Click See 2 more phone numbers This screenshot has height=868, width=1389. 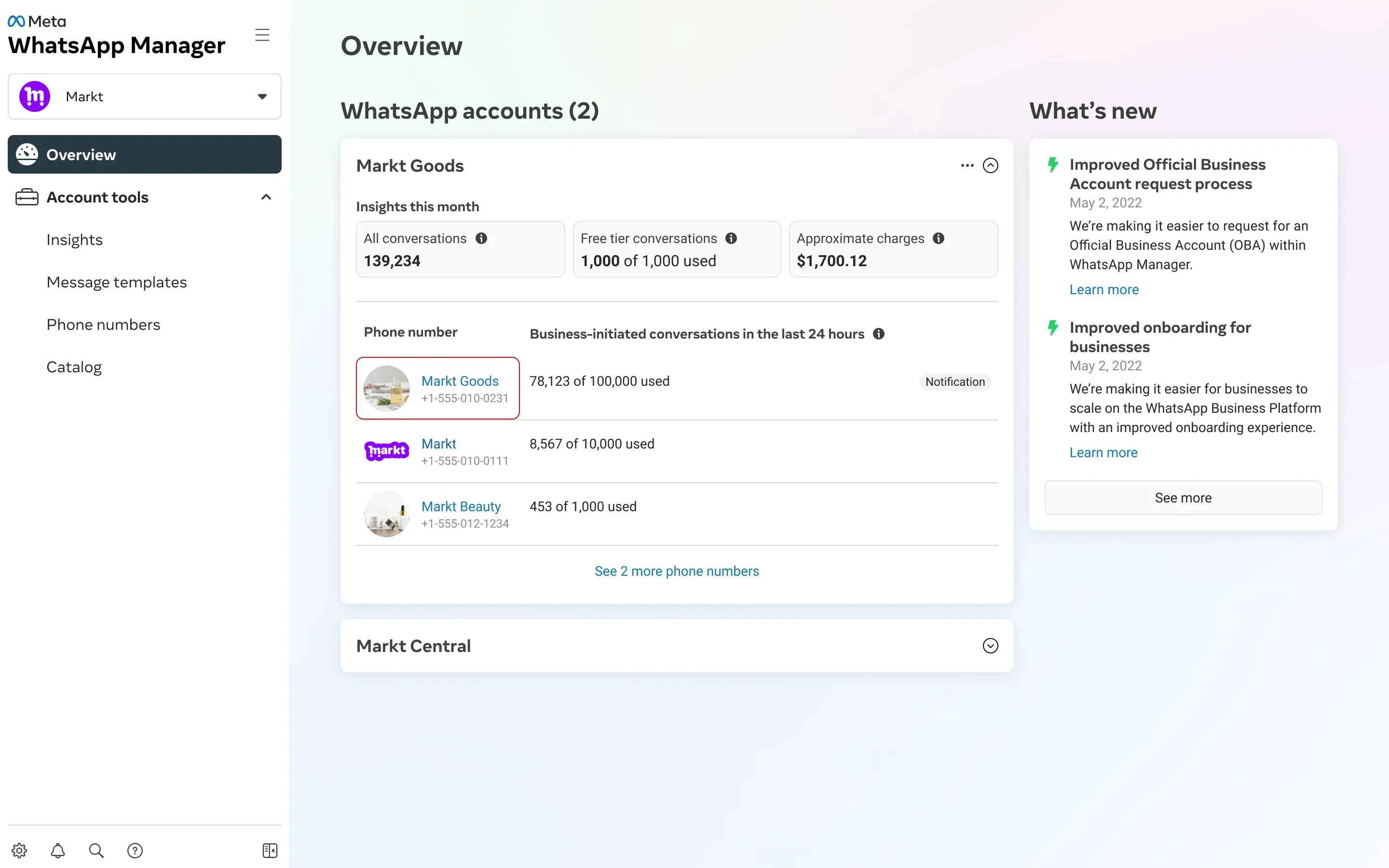point(677,571)
